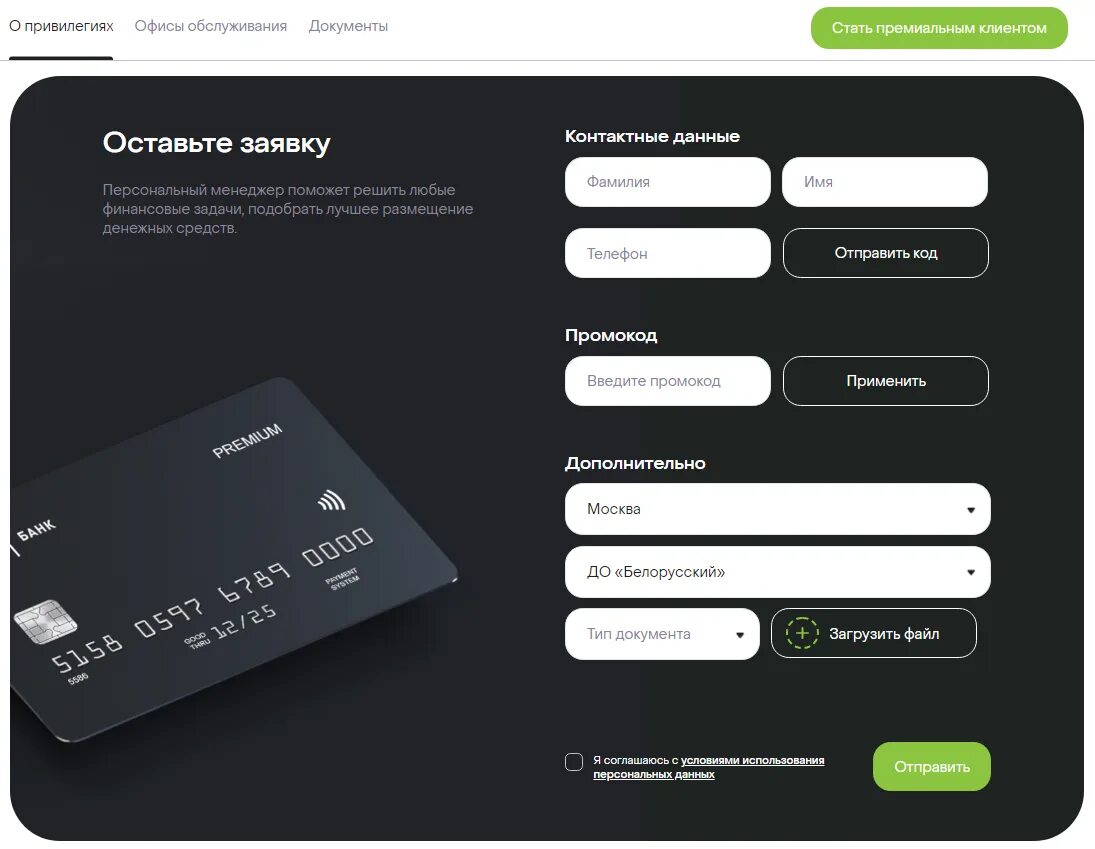The width and height of the screenshot is (1095, 849).
Task: Open the Документы tab
Action: [348, 26]
